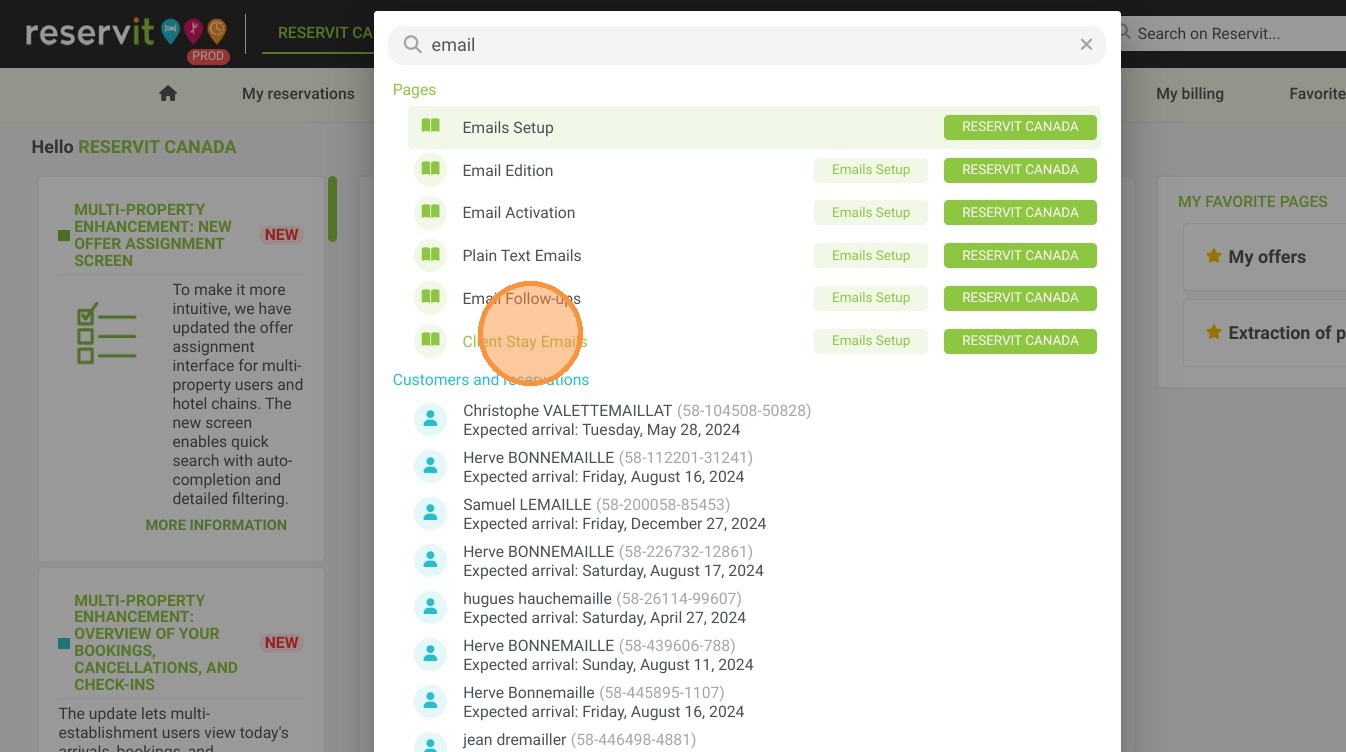
Task: Click the book icon beside Client Stay Emails
Action: (x=431, y=341)
